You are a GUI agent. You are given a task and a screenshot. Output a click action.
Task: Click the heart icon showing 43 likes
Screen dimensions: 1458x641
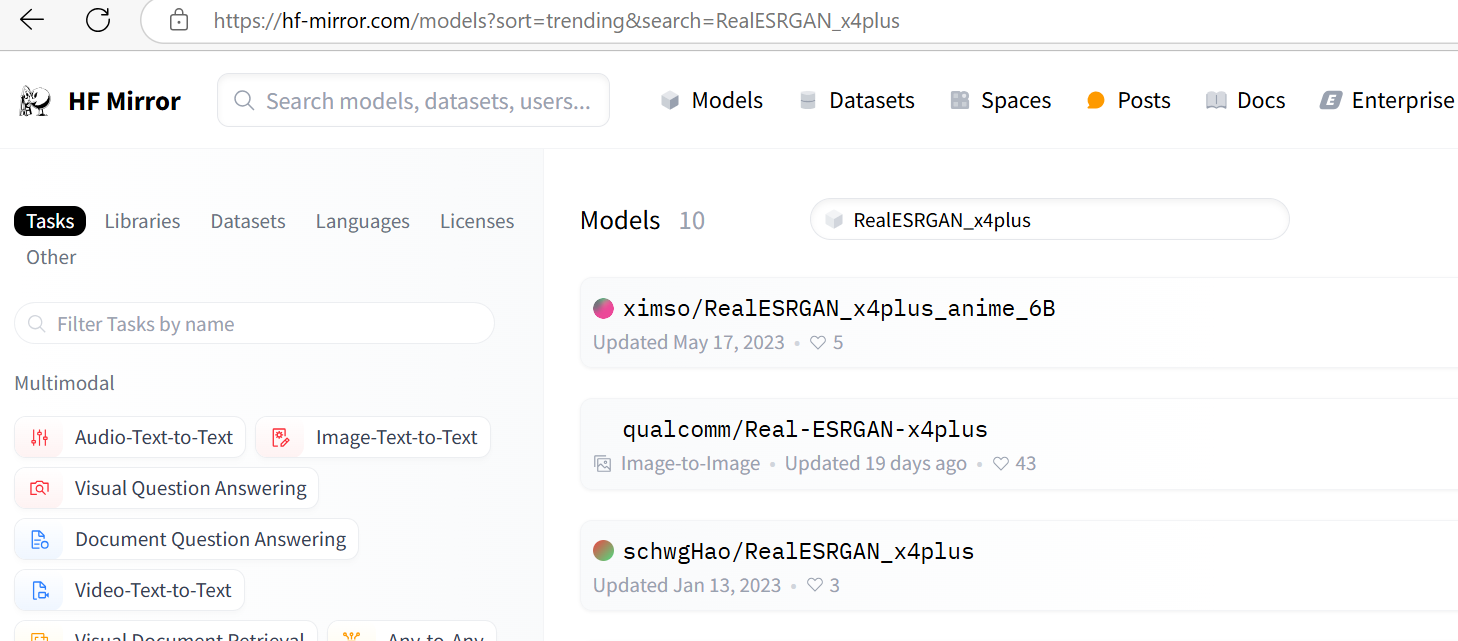(1000, 464)
